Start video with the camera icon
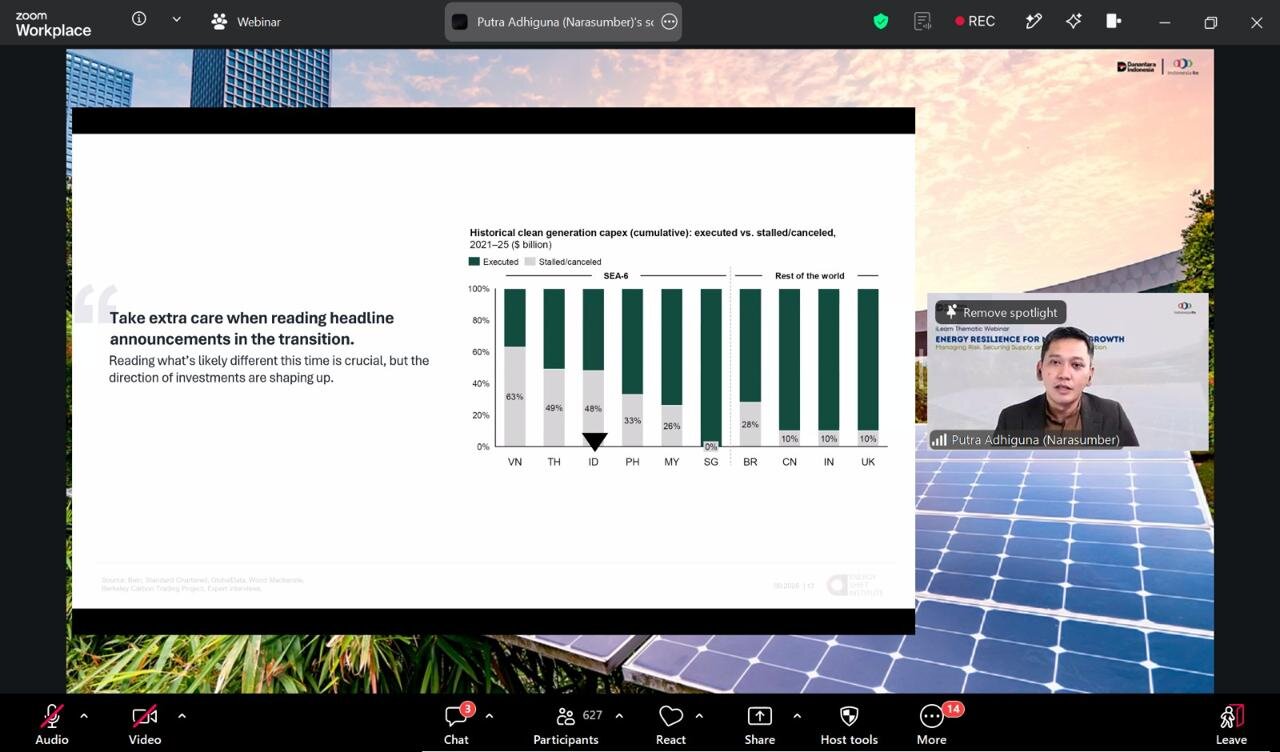 point(145,716)
